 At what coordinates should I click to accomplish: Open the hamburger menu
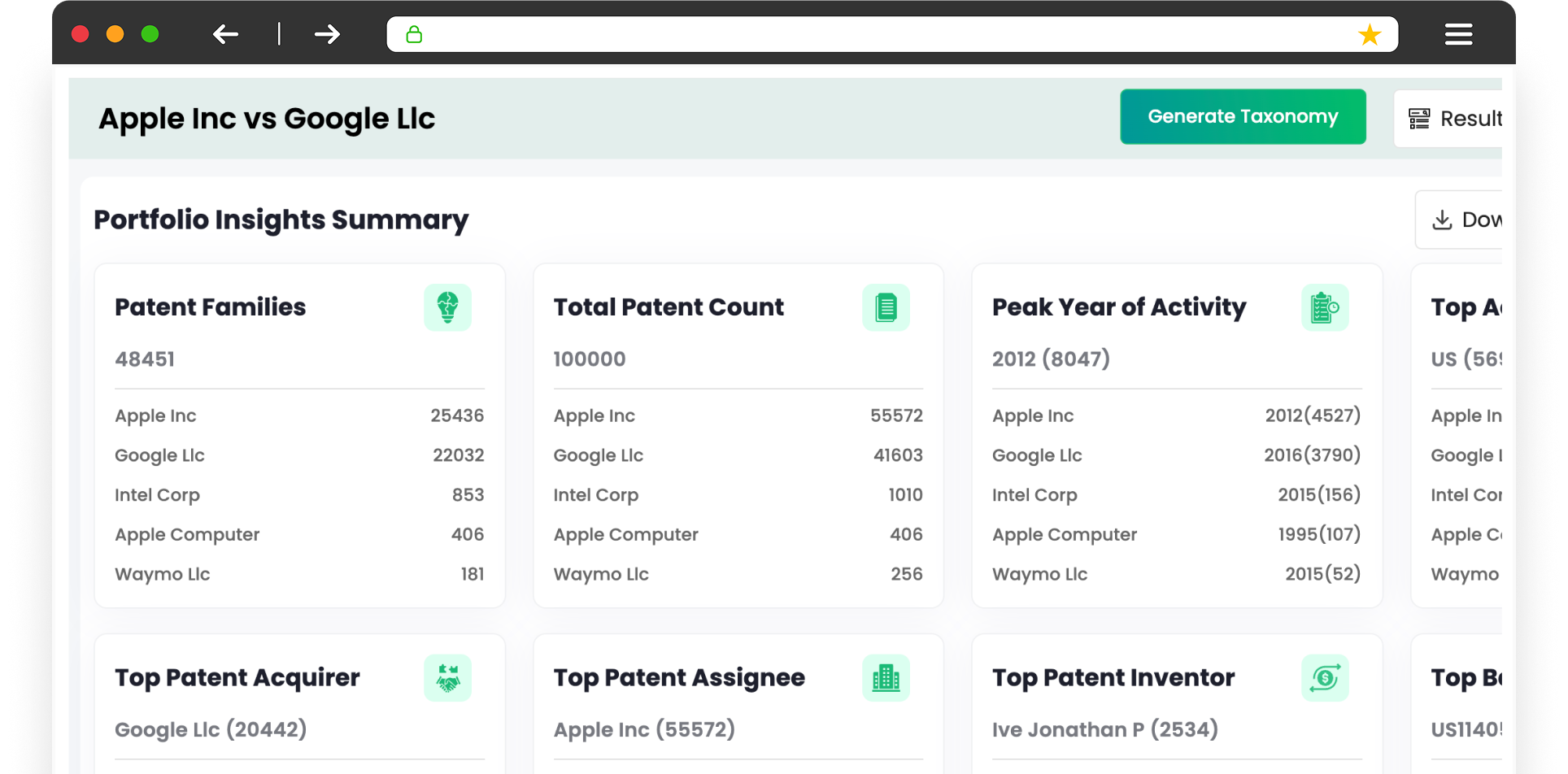pos(1458,34)
